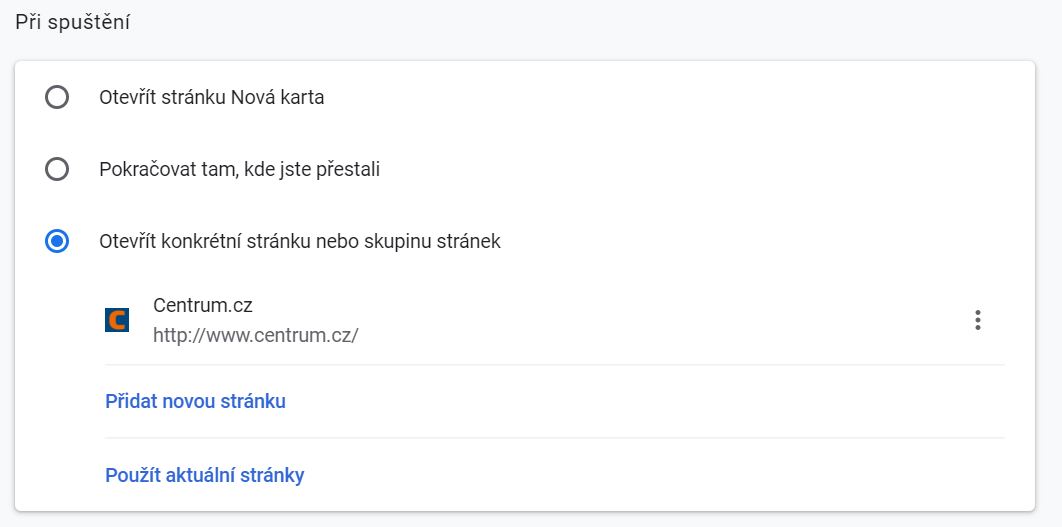Click the orange Centrum.cz favicon

point(117,320)
